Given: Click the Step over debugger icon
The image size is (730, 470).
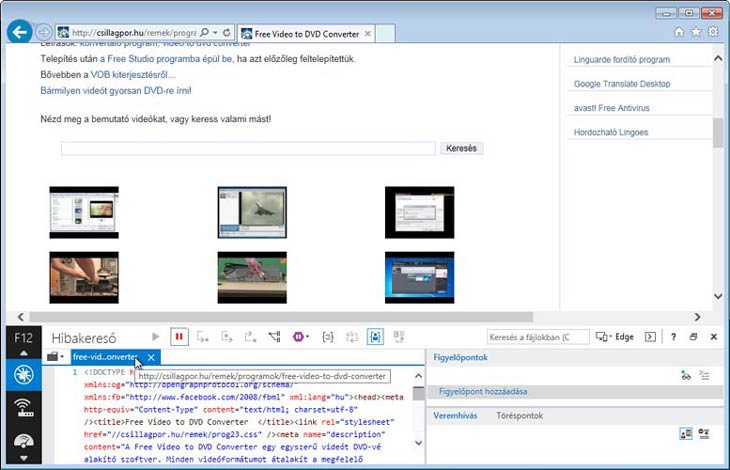Looking at the screenshot, I should [x=227, y=336].
